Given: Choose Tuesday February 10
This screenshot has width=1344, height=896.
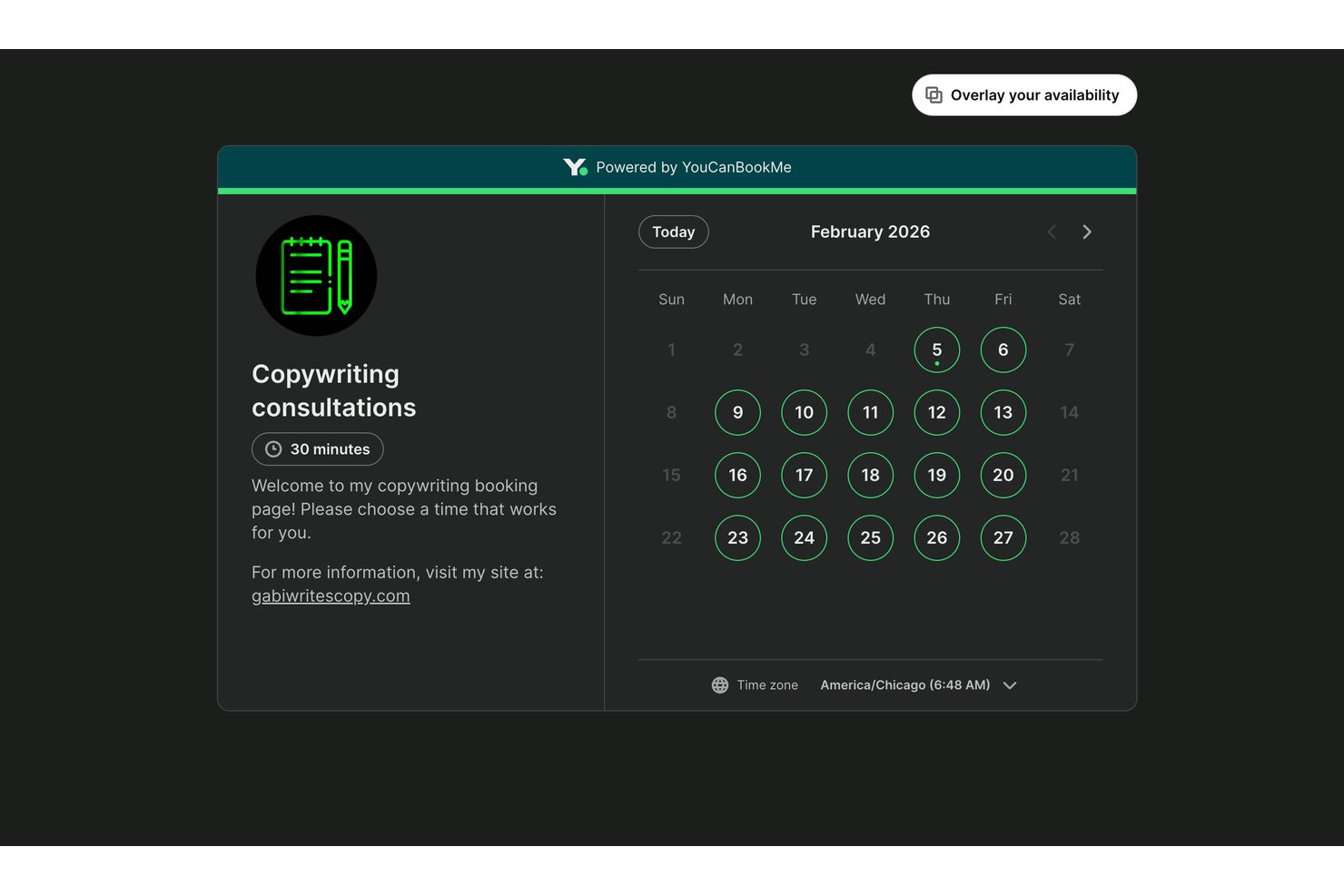Looking at the screenshot, I should tap(805, 412).
